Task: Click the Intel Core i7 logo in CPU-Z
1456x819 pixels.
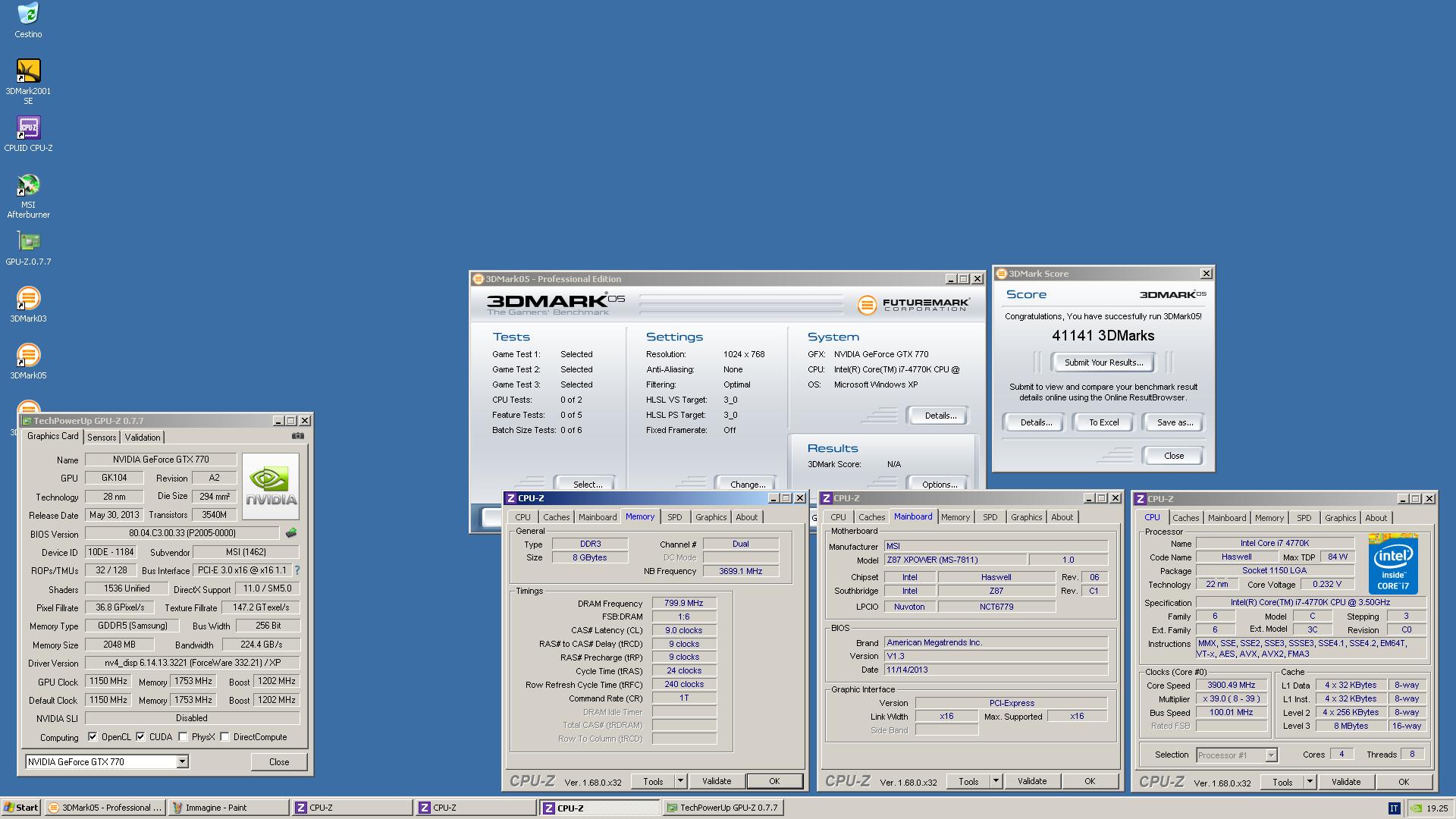Action: pyautogui.click(x=1393, y=563)
